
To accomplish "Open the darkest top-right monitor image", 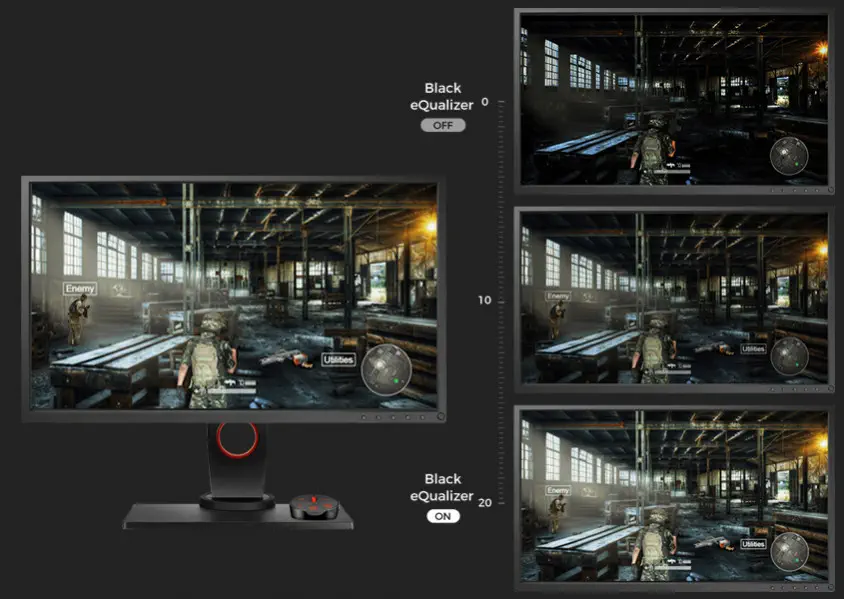I will coord(674,101).
